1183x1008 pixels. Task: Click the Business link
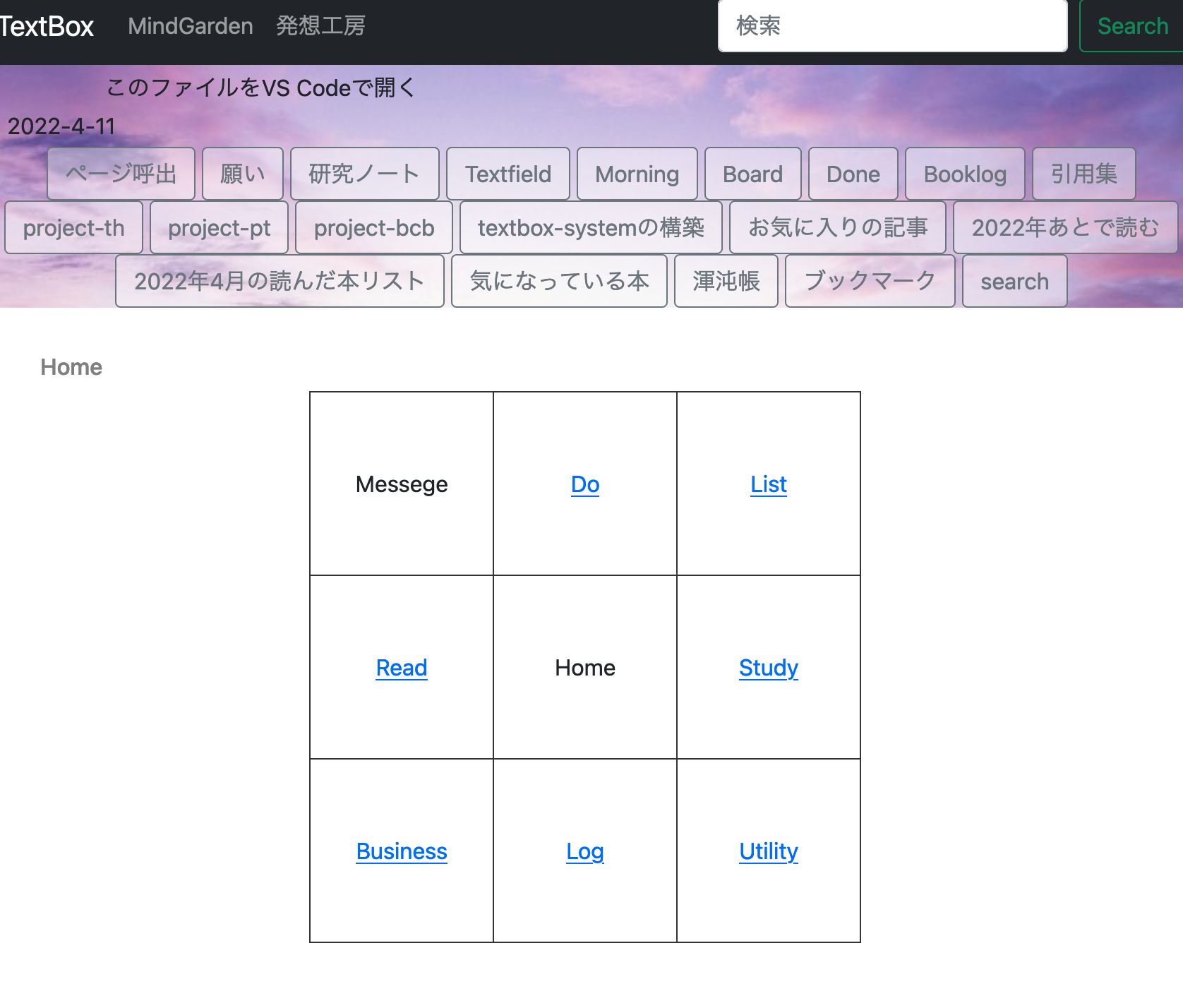pos(401,851)
